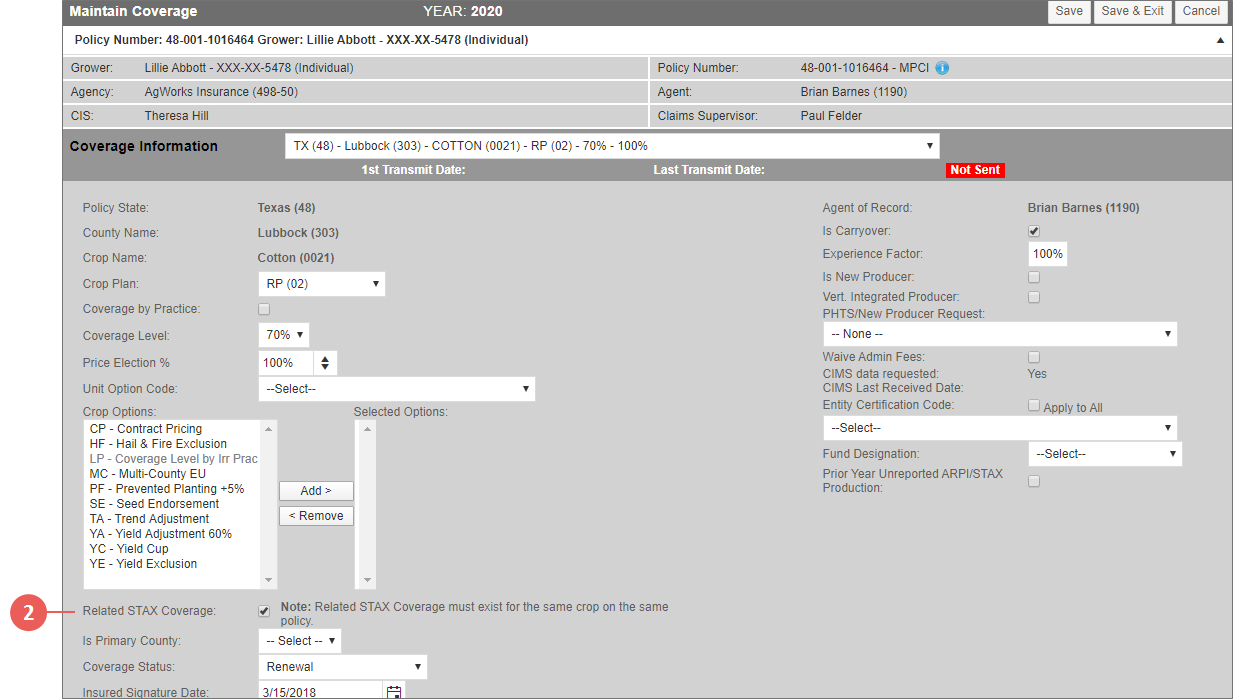Select HF - Hail & Fire Exclusion option
1233x699 pixels.
pos(158,444)
